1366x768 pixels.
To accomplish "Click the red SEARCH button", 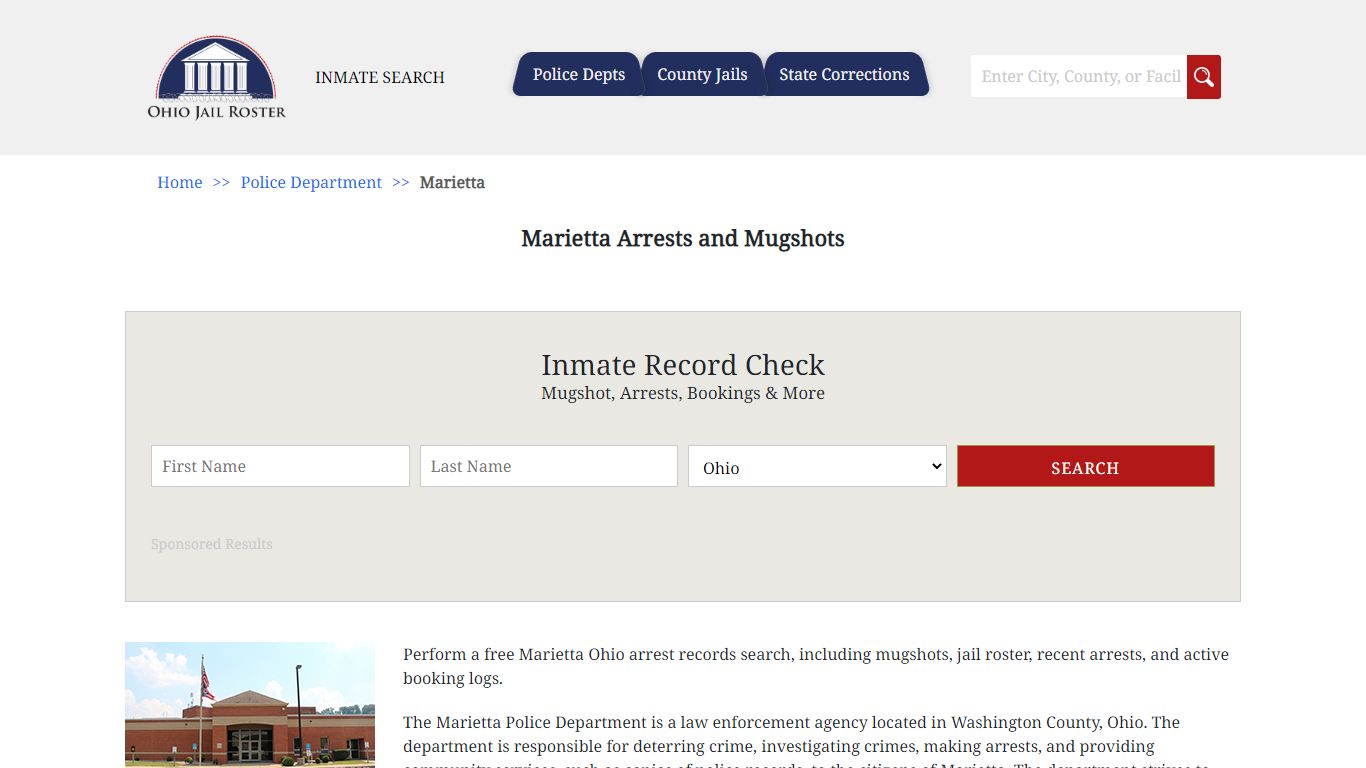I will 1086,466.
